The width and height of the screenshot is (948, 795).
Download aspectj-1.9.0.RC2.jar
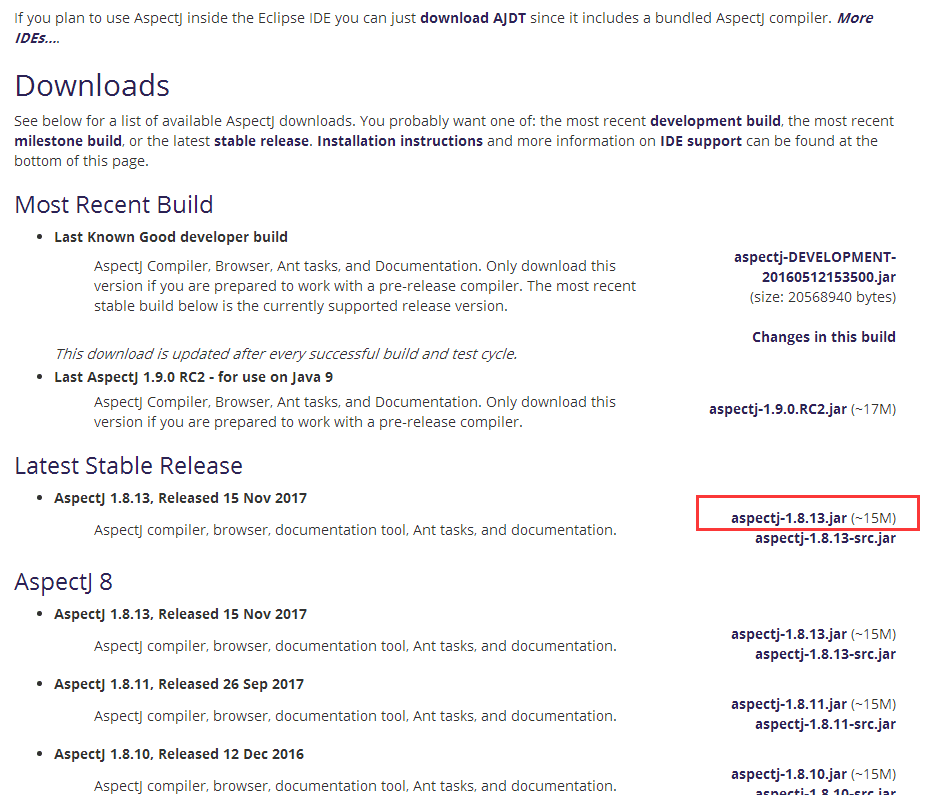pyautogui.click(x=778, y=409)
